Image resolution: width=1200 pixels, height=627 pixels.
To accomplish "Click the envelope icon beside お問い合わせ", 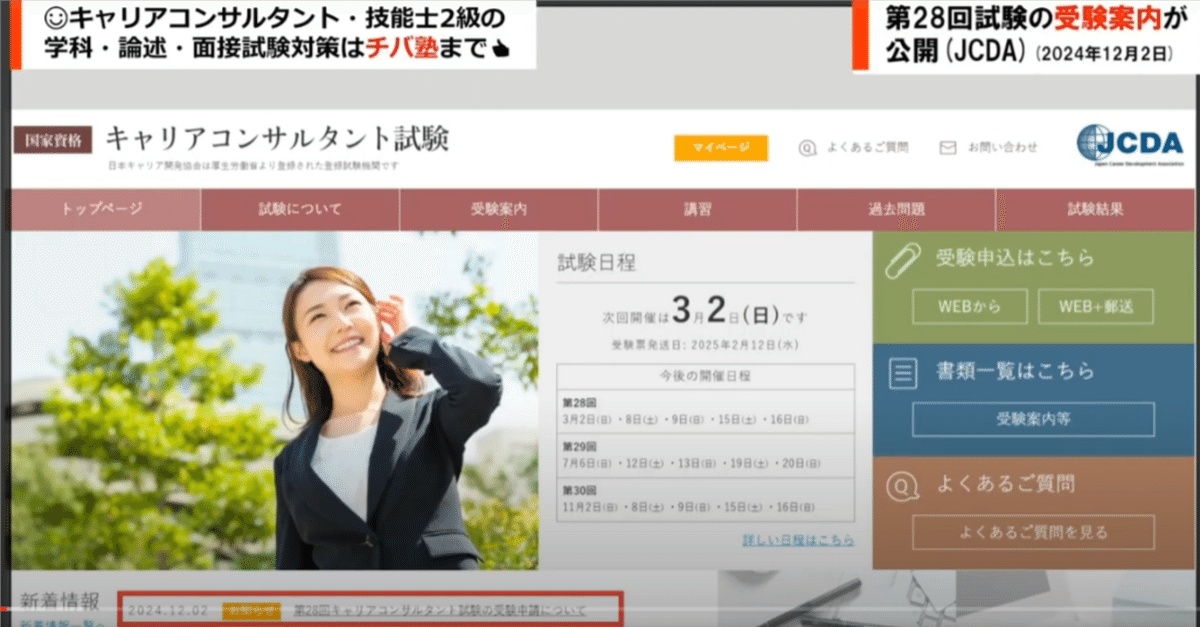I will tap(946, 146).
